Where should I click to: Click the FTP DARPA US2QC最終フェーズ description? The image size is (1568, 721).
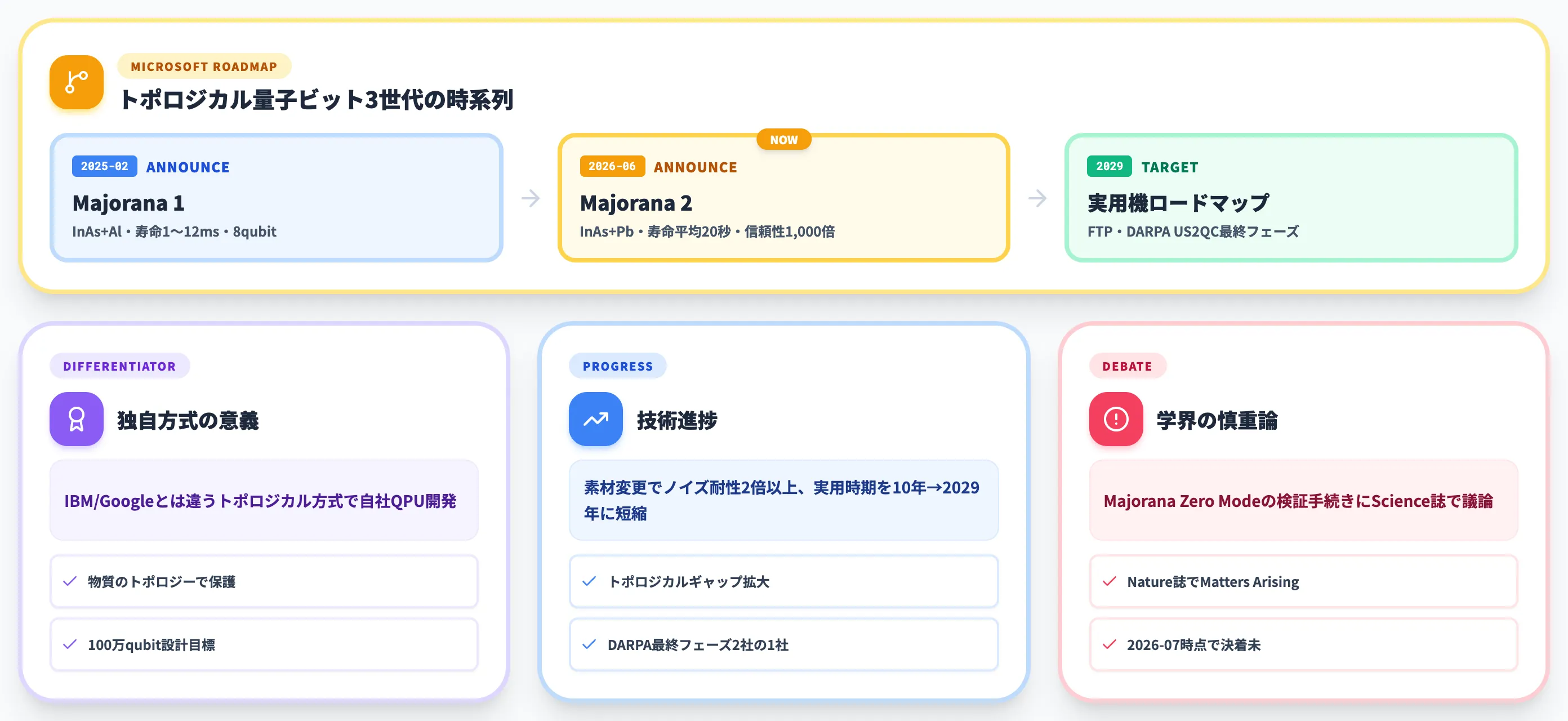[1193, 232]
